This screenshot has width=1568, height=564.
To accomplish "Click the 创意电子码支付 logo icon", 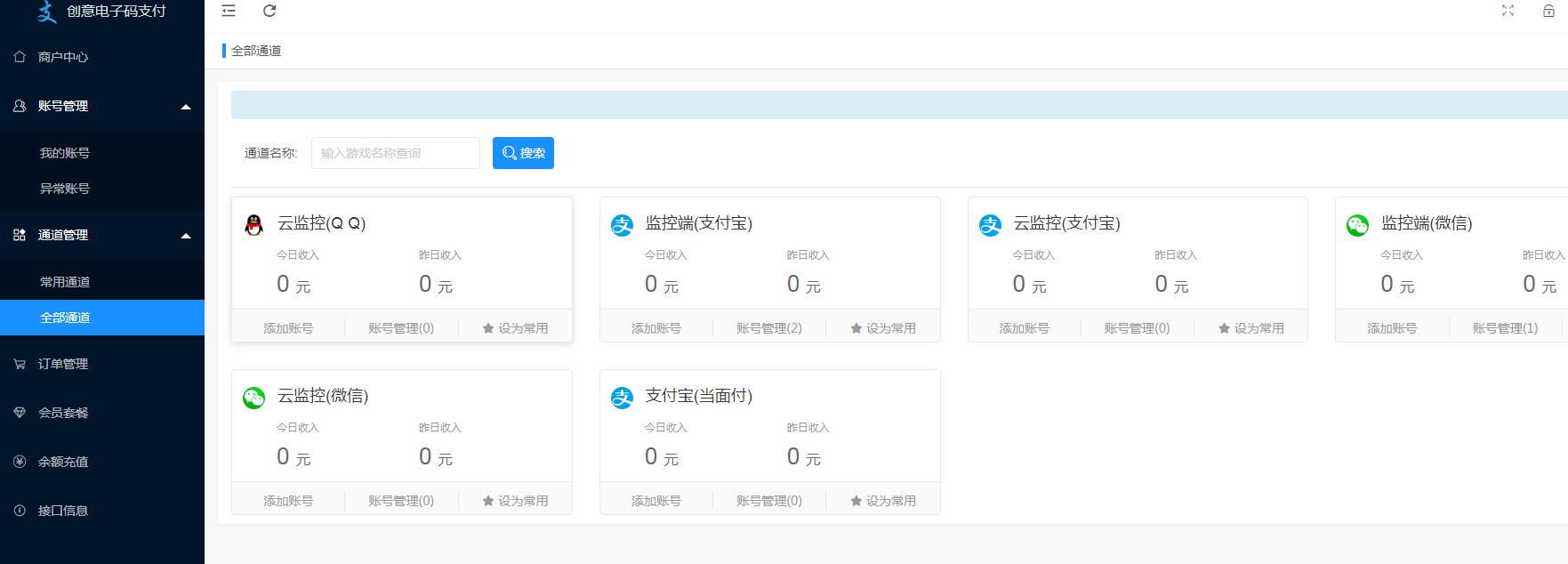I will [x=47, y=12].
